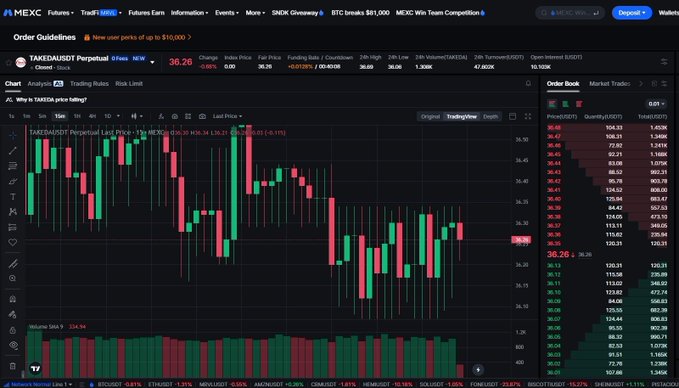Viewport: 679px width, 388px height.
Task: Select the trend line drawing tool
Action: pyautogui.click(x=13, y=151)
